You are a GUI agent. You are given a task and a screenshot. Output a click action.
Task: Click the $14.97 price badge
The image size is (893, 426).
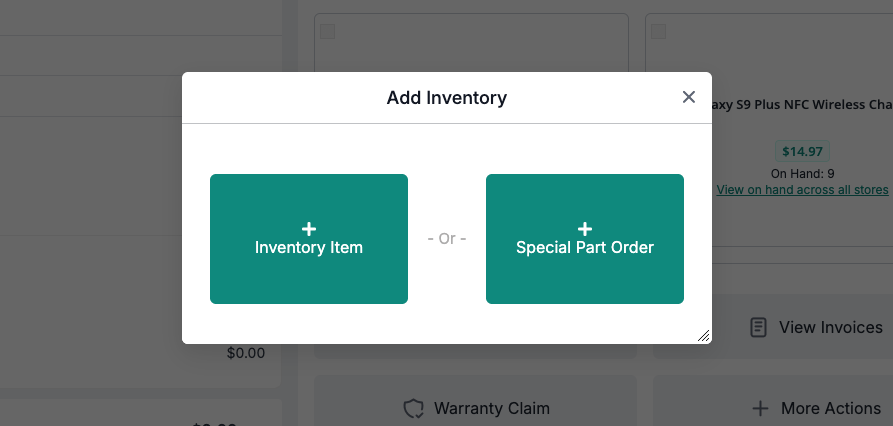tap(802, 152)
